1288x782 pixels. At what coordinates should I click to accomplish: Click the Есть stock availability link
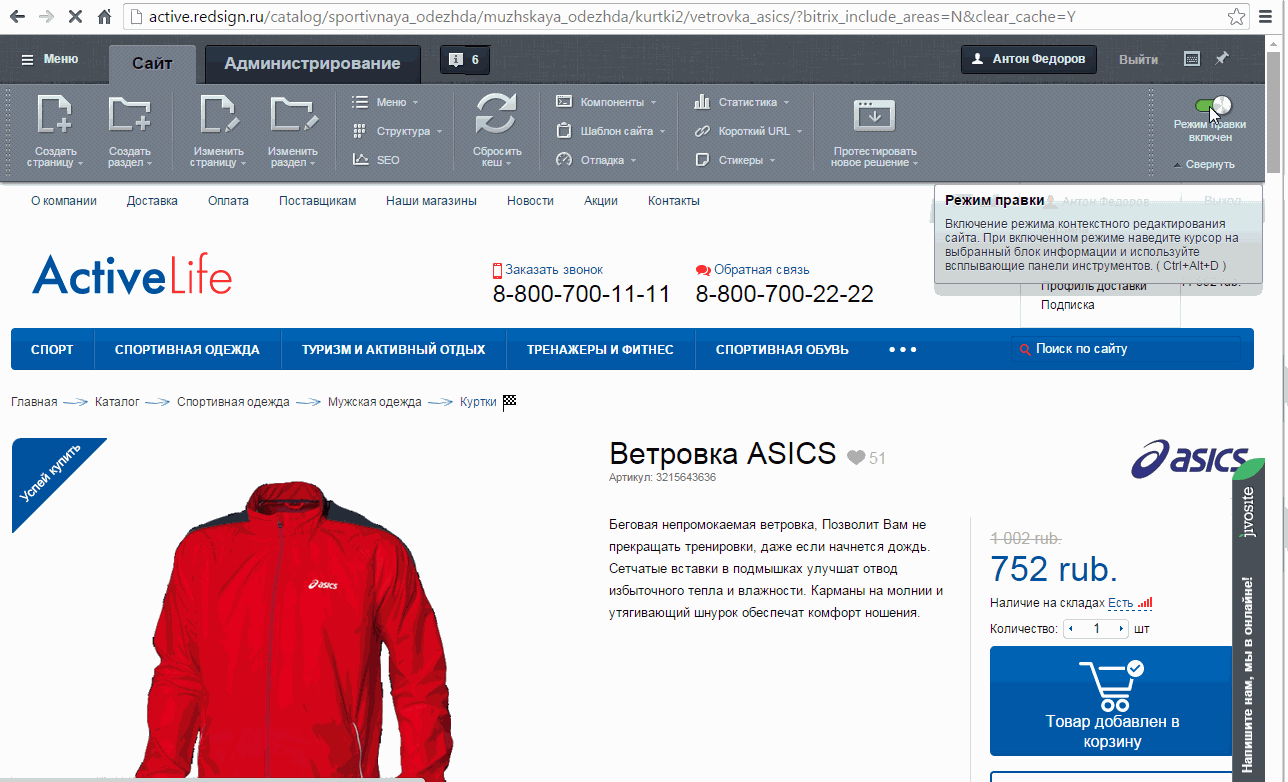(1121, 603)
